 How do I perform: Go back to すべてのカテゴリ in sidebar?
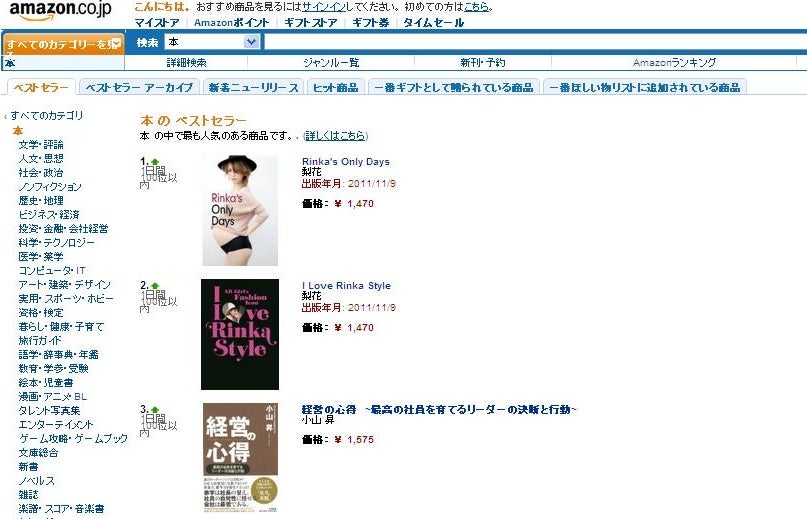46,115
